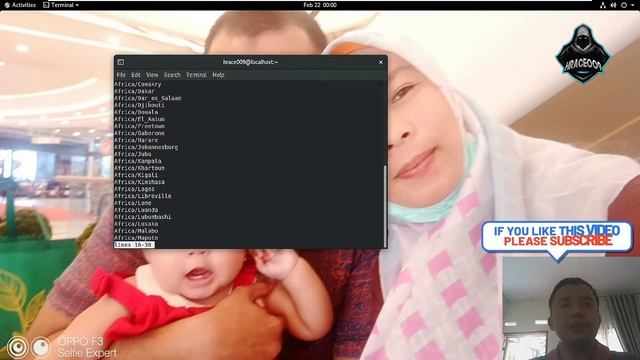Image resolution: width=640 pixels, height=360 pixels.
Task: Open the File menu
Action: pos(121,75)
